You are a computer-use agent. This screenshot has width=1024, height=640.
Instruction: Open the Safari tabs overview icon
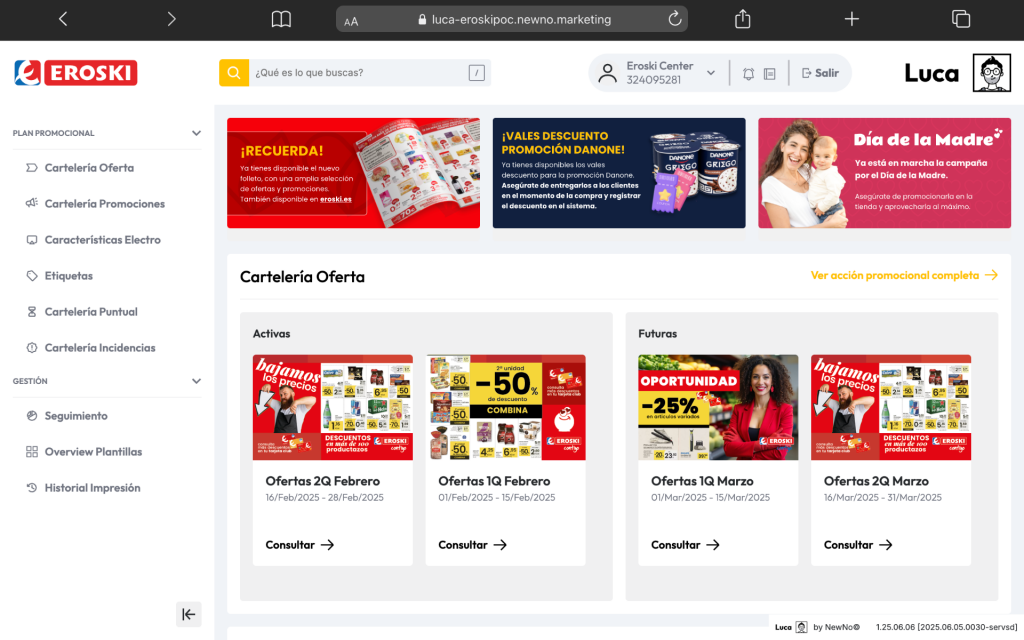coord(961,19)
